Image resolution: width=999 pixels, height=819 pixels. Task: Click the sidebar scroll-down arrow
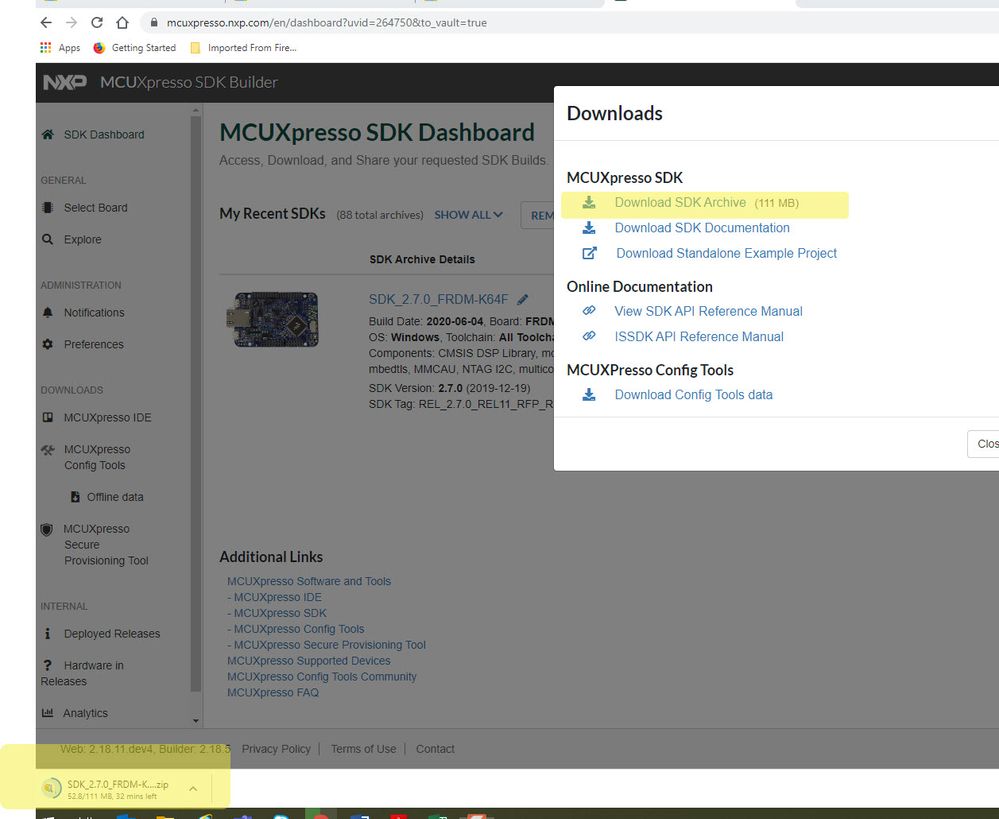[196, 721]
